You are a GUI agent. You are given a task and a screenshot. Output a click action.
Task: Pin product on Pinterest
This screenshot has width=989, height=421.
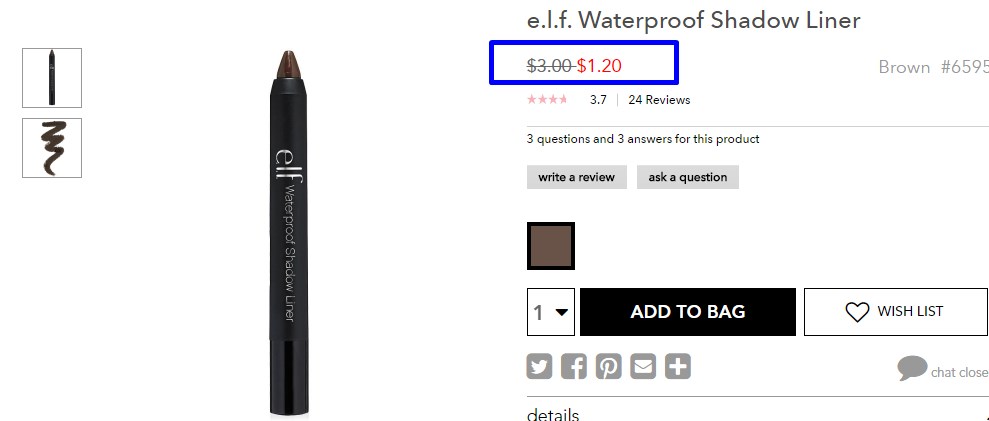[609, 366]
